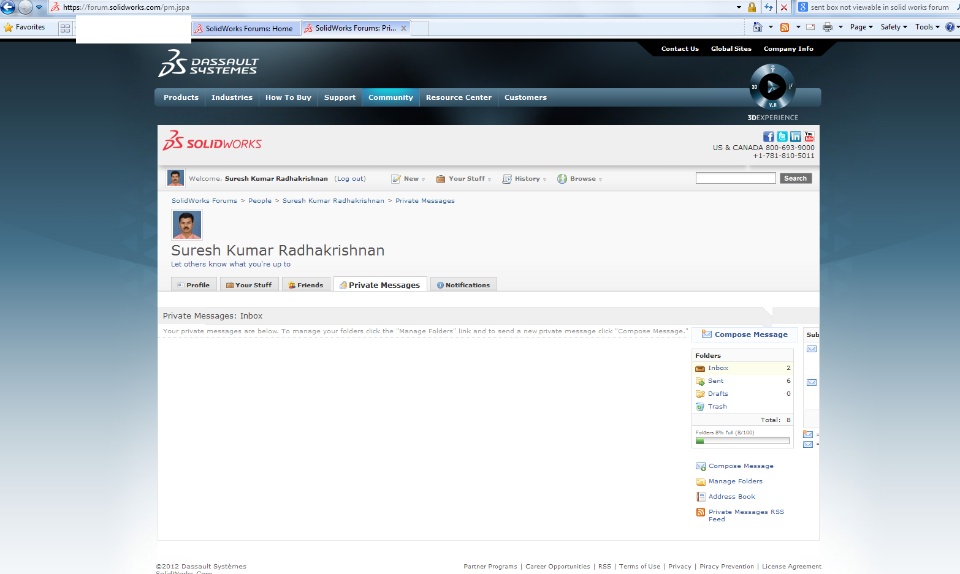Viewport: 960px width, 574px height.
Task: Click the red Stop loading icon
Action: click(x=784, y=7)
